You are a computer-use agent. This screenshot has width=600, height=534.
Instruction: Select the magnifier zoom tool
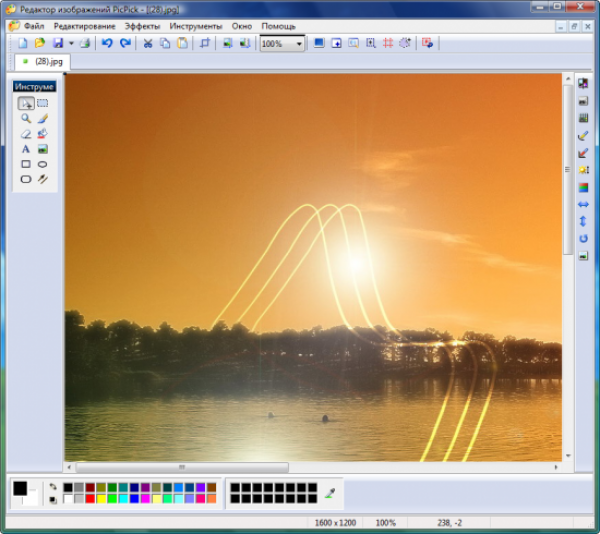(26, 119)
